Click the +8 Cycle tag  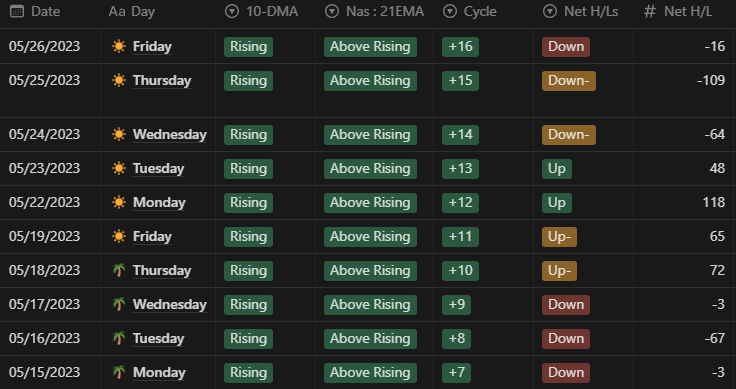(456, 339)
